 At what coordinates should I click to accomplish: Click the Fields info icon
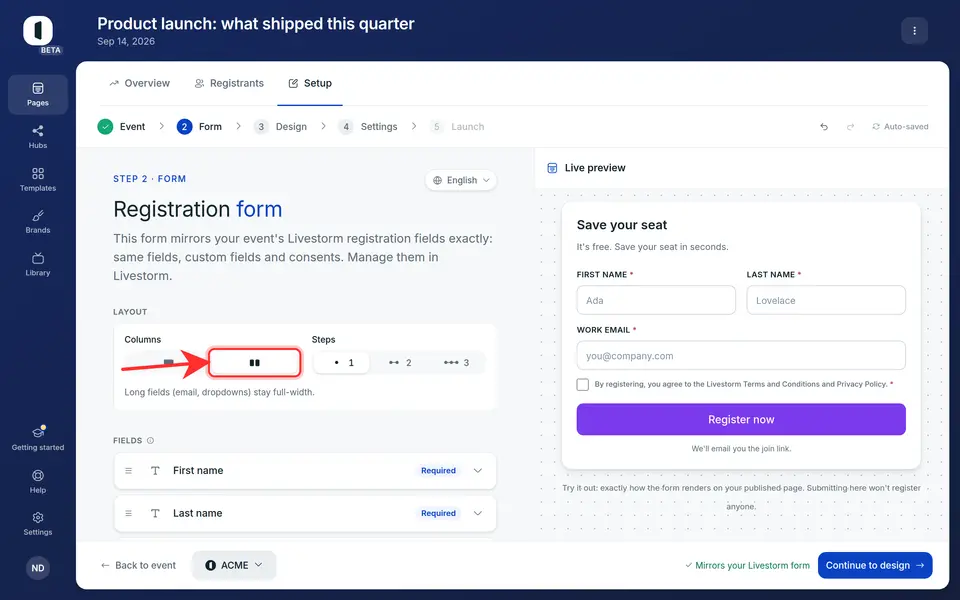[x=150, y=440]
